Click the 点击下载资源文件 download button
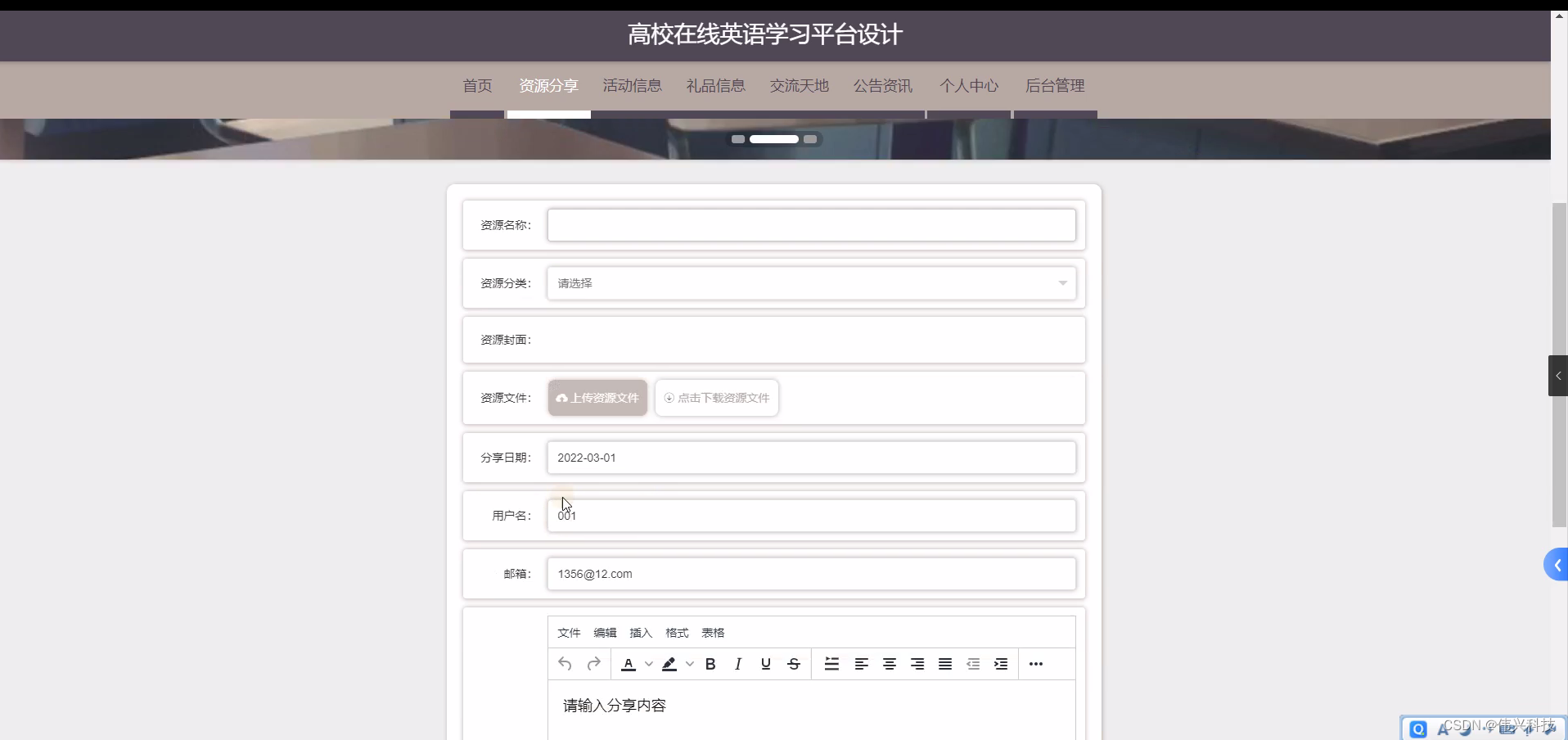Viewport: 1568px width, 740px height. point(716,397)
